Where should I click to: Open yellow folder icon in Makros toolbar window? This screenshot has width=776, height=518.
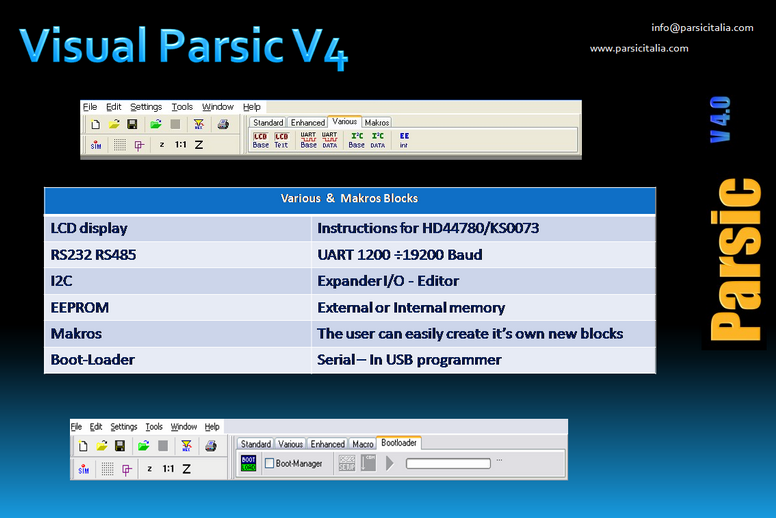click(114, 124)
